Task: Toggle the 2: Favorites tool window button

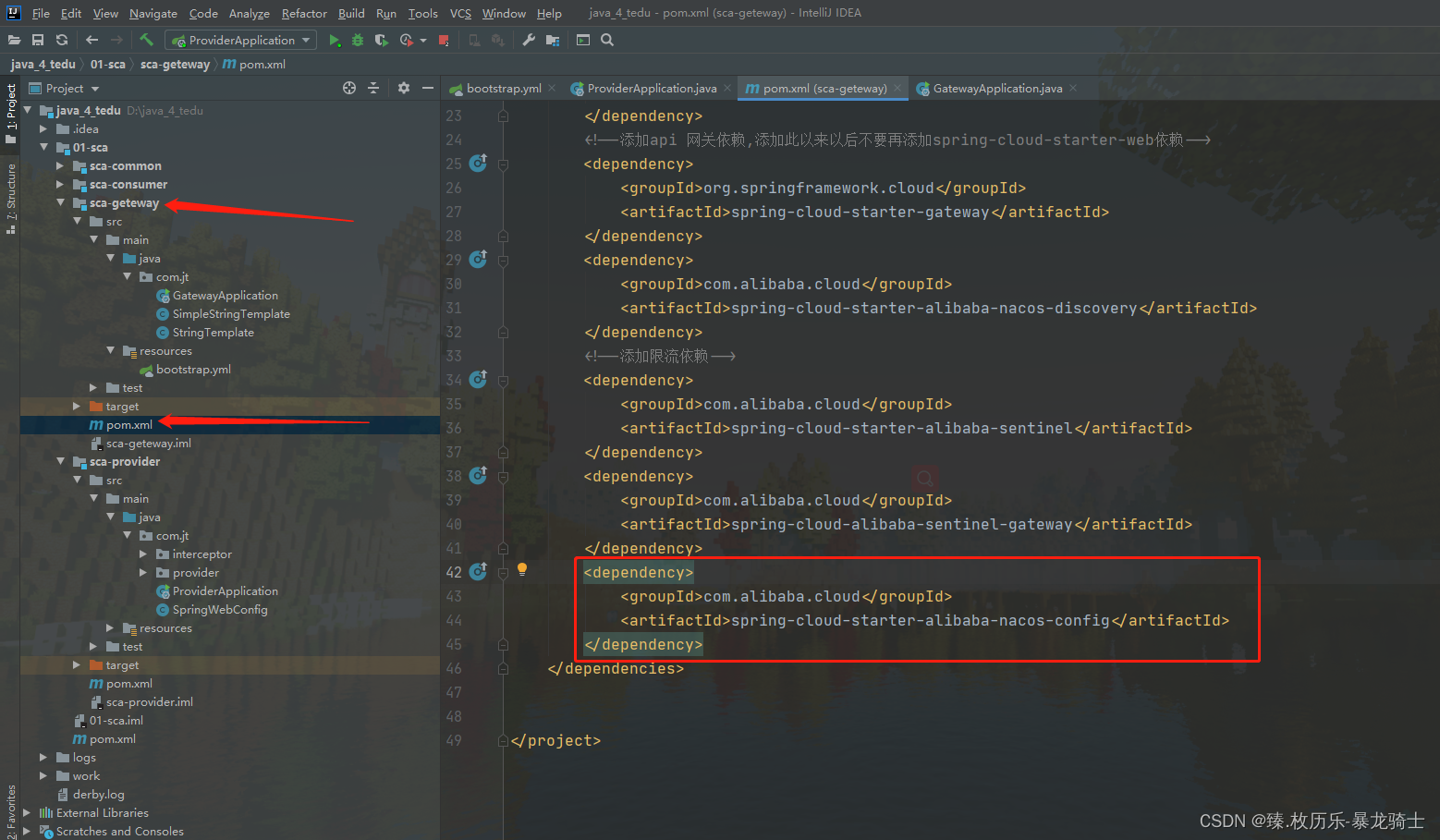Action: (x=11, y=810)
